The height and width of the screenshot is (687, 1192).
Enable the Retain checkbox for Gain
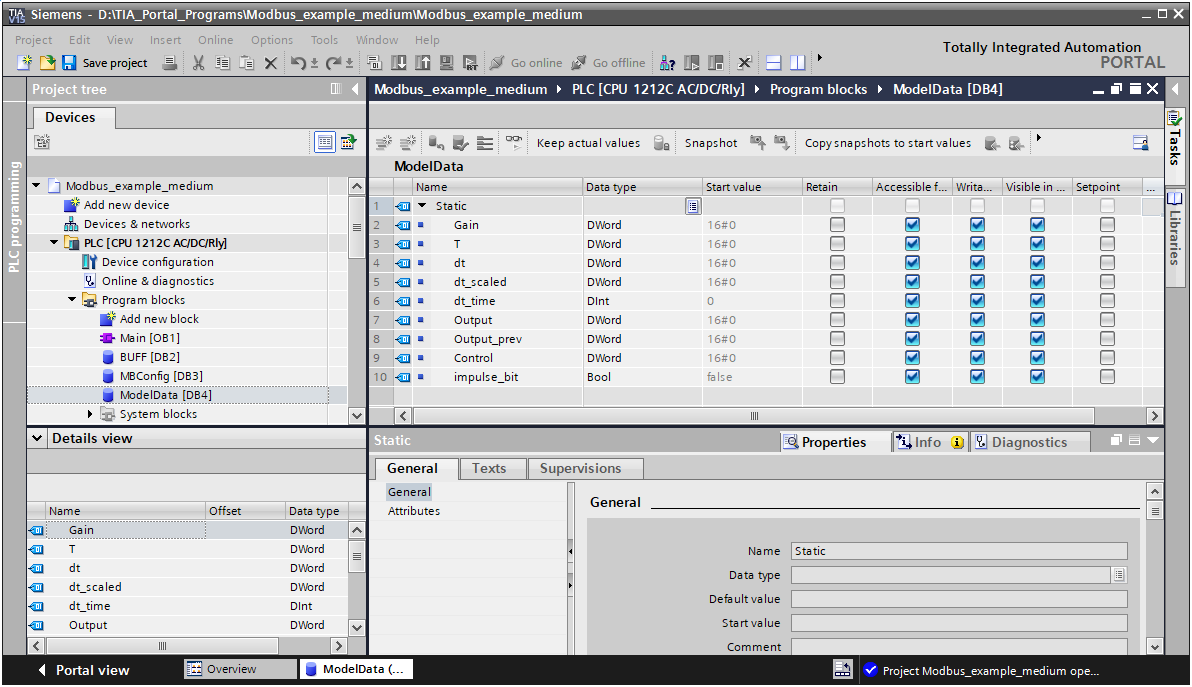[x=837, y=225]
